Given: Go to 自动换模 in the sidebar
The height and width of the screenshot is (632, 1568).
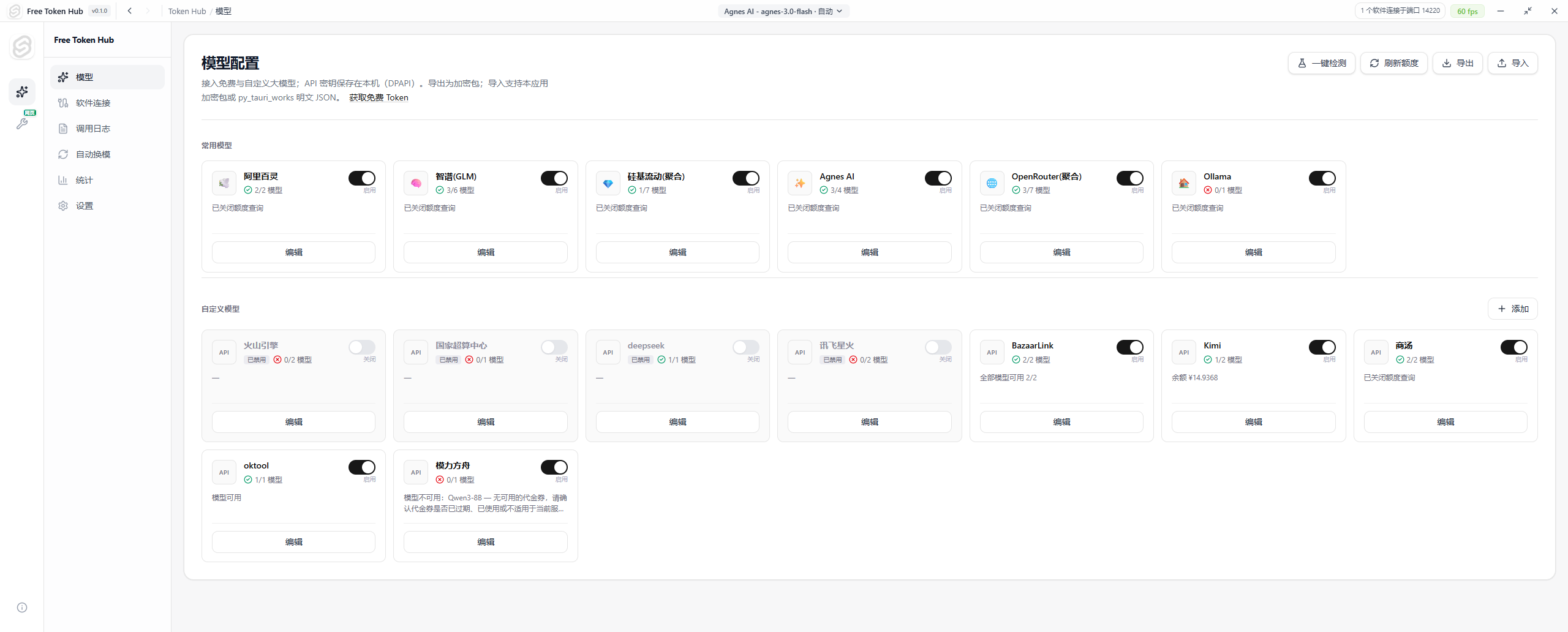Looking at the screenshot, I should 107,154.
